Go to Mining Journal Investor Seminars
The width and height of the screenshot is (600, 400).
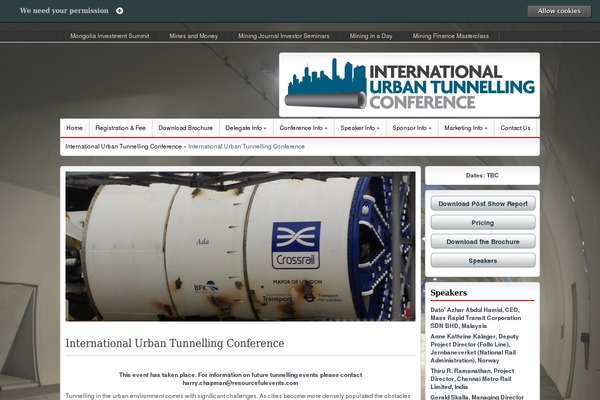tap(284, 36)
